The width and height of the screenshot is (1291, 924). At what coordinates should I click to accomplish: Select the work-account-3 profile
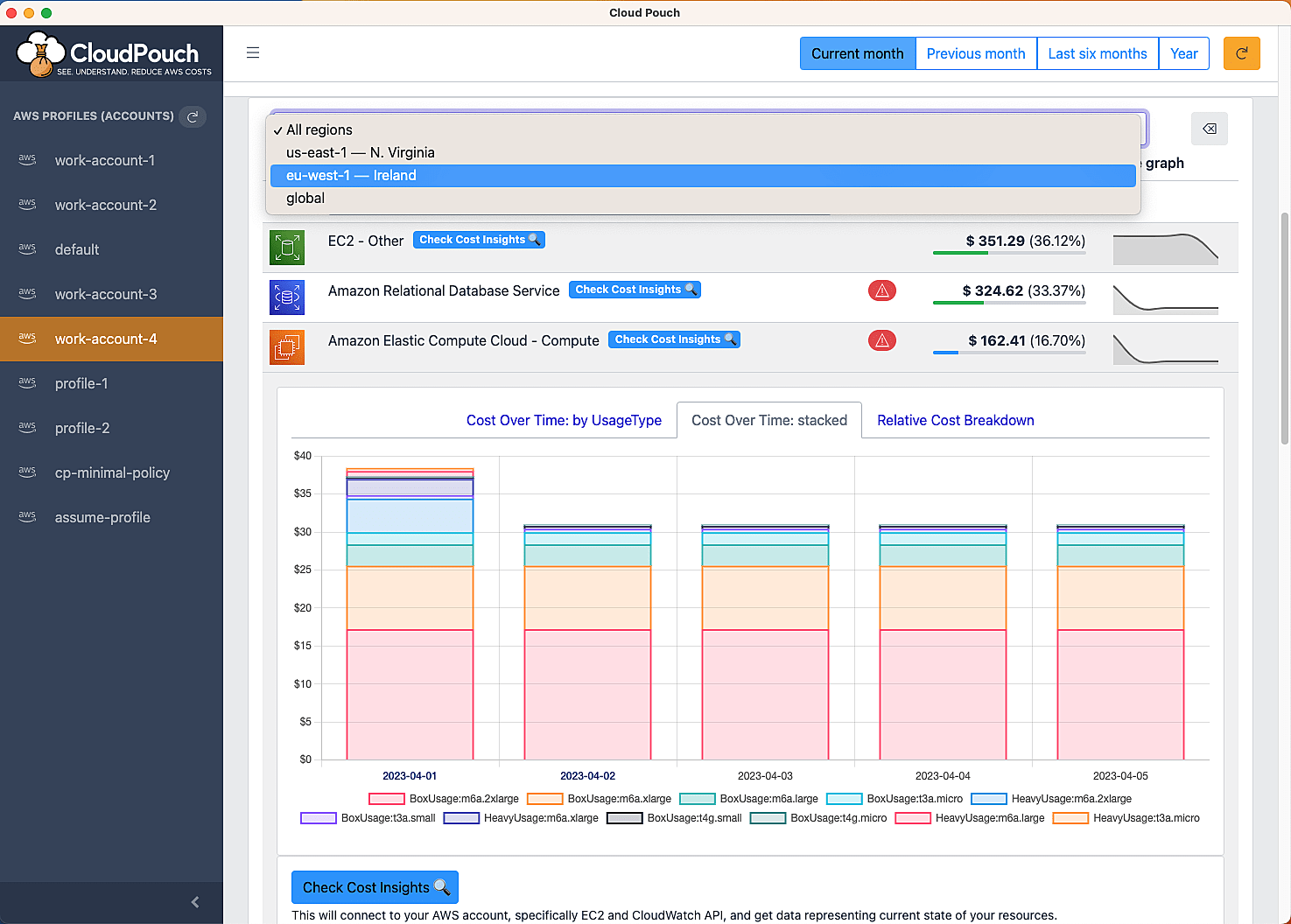pyautogui.click(x=111, y=294)
